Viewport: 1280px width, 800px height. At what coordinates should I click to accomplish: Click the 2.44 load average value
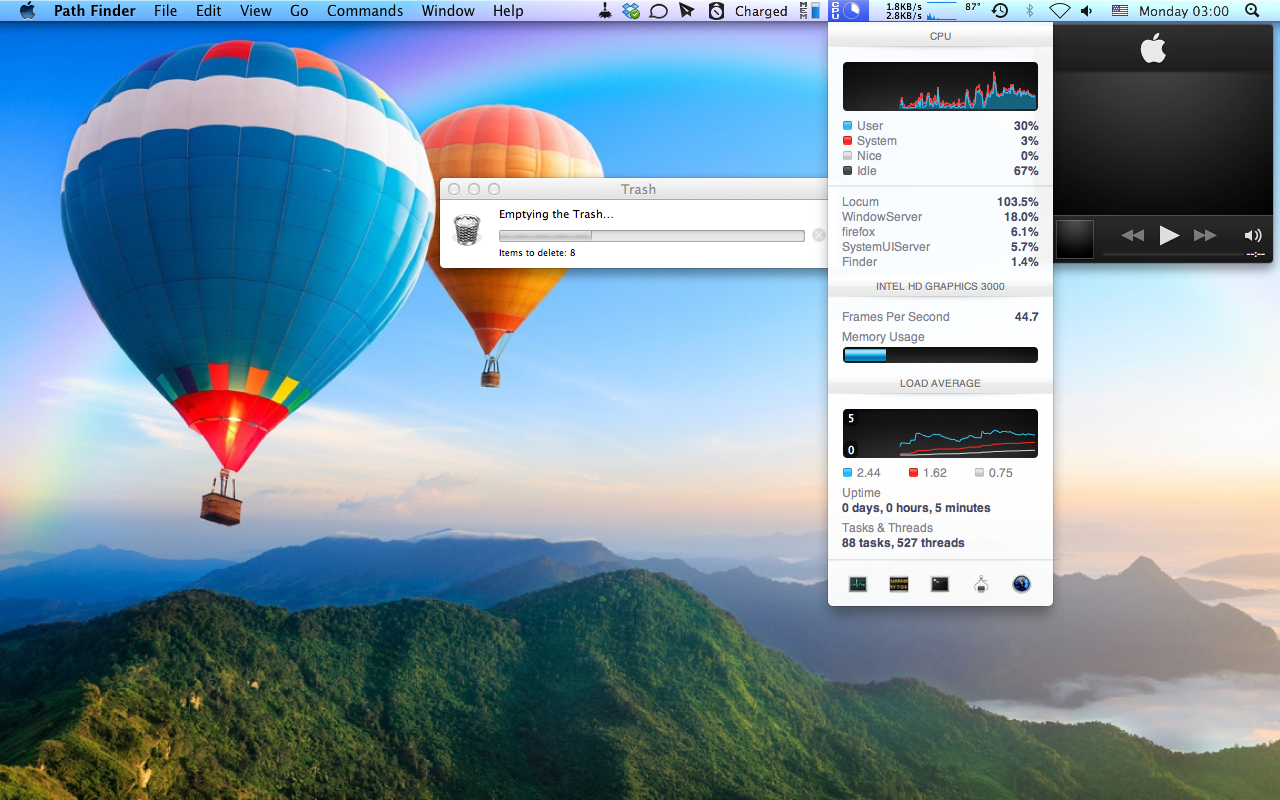click(869, 473)
